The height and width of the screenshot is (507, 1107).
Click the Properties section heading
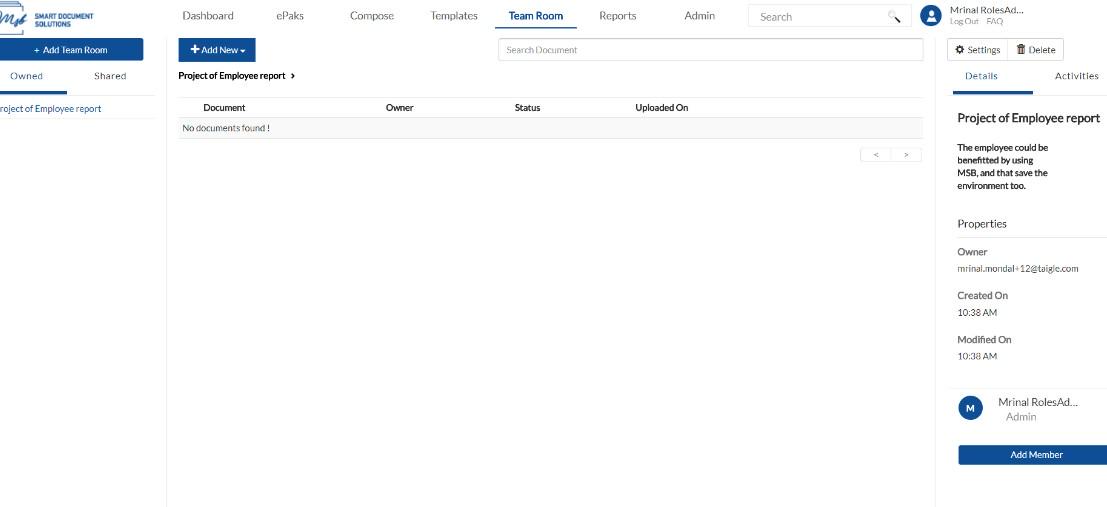[x=982, y=224]
